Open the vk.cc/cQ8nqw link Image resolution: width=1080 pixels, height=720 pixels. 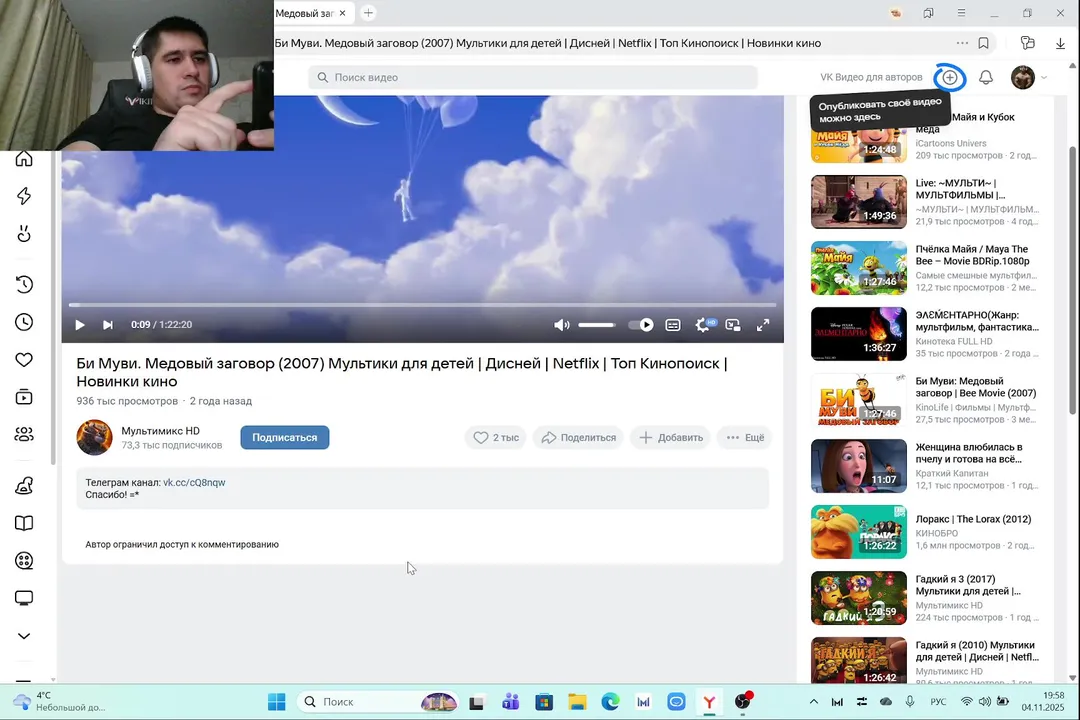pyautogui.click(x=194, y=482)
